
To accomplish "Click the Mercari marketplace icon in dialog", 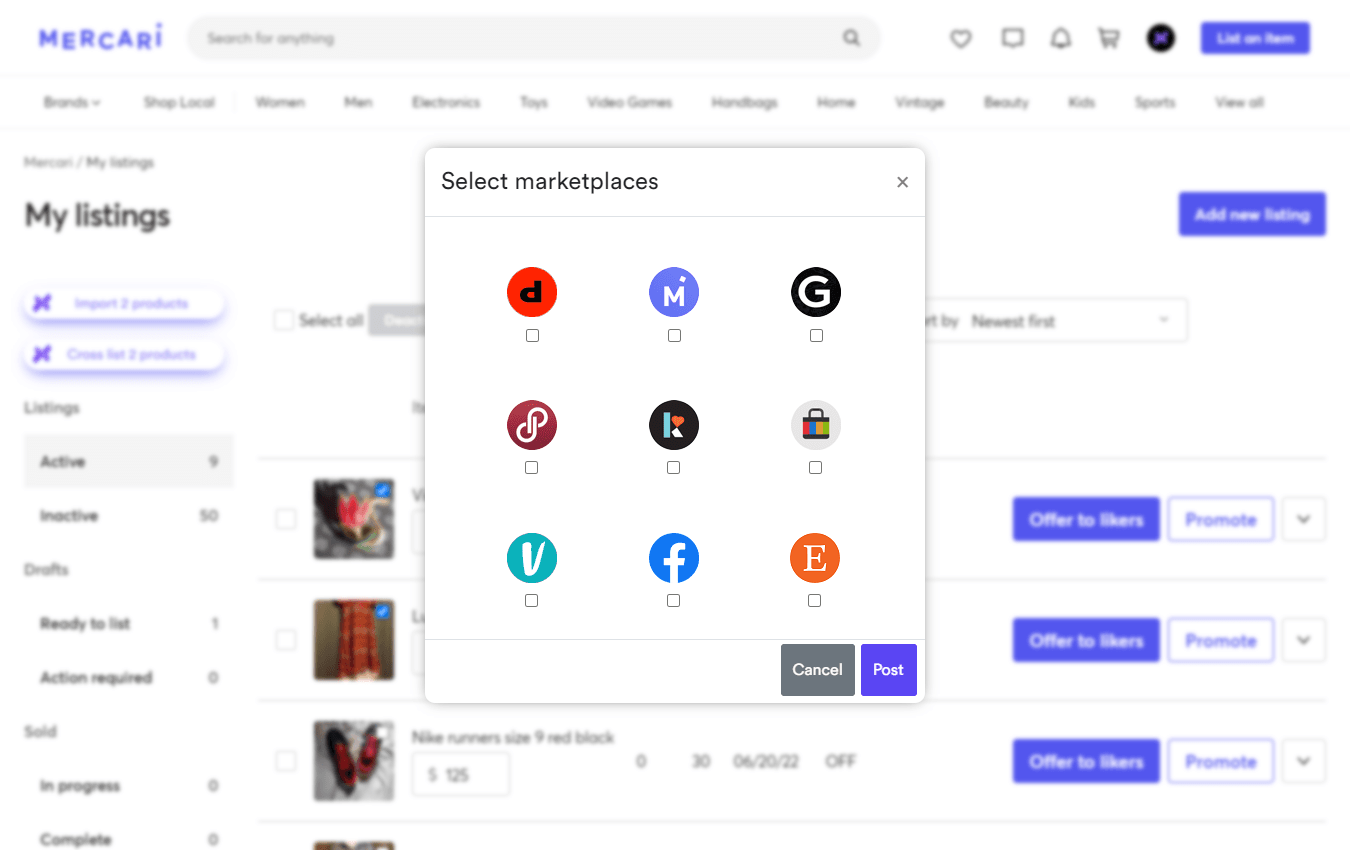I will point(674,293).
